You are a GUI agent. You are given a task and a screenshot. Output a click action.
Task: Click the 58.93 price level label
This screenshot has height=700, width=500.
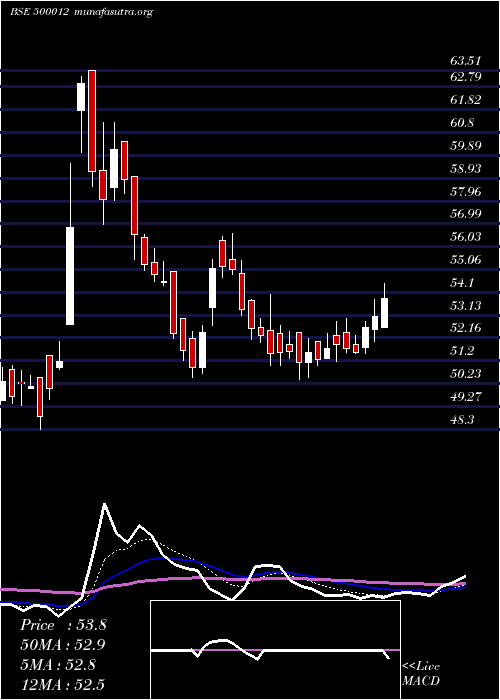click(x=466, y=169)
